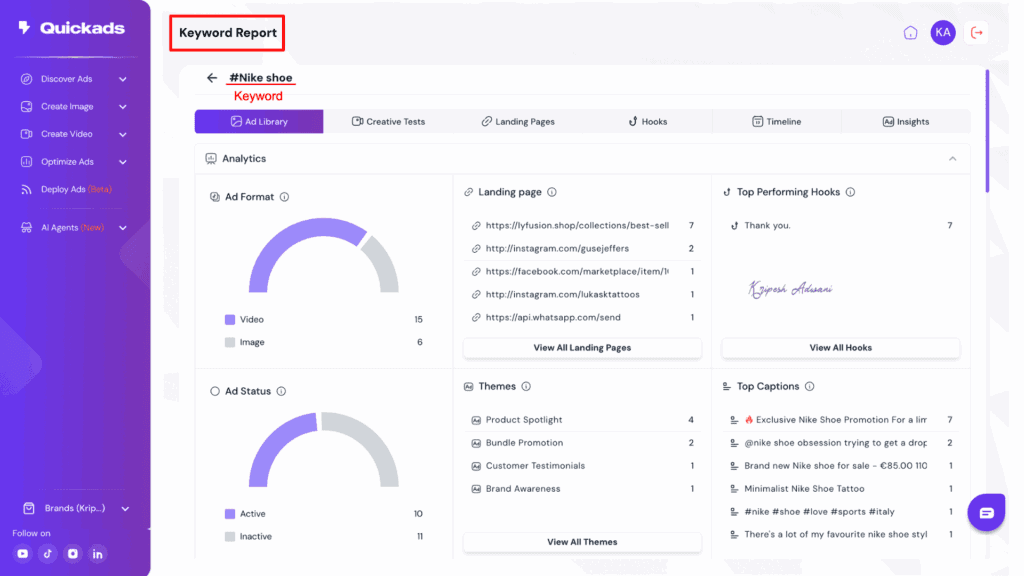This screenshot has height=576, width=1024.
Task: Collapse the Analytics panel chevron
Action: pyautogui.click(x=953, y=158)
